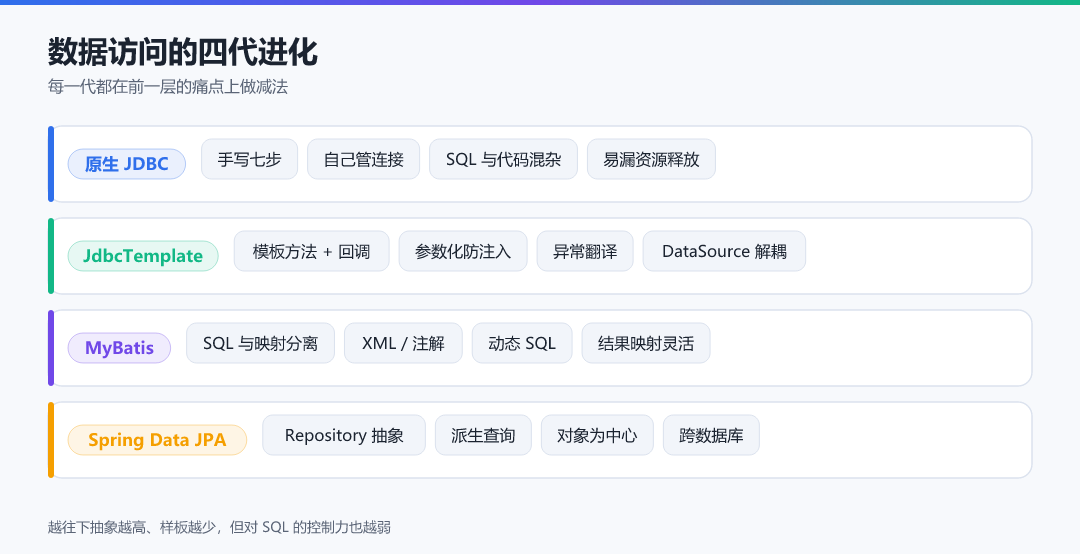Viewport: 1080px width, 554px height.
Task: Select the Spring Data JPA label pill
Action: [157, 440]
